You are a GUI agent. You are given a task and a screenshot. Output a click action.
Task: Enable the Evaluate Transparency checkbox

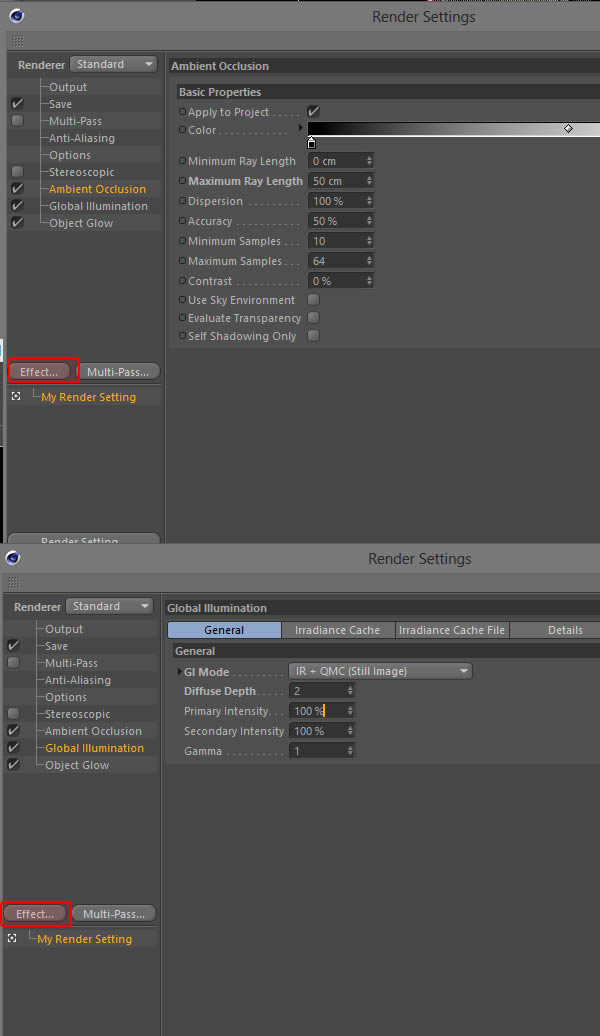pos(313,318)
